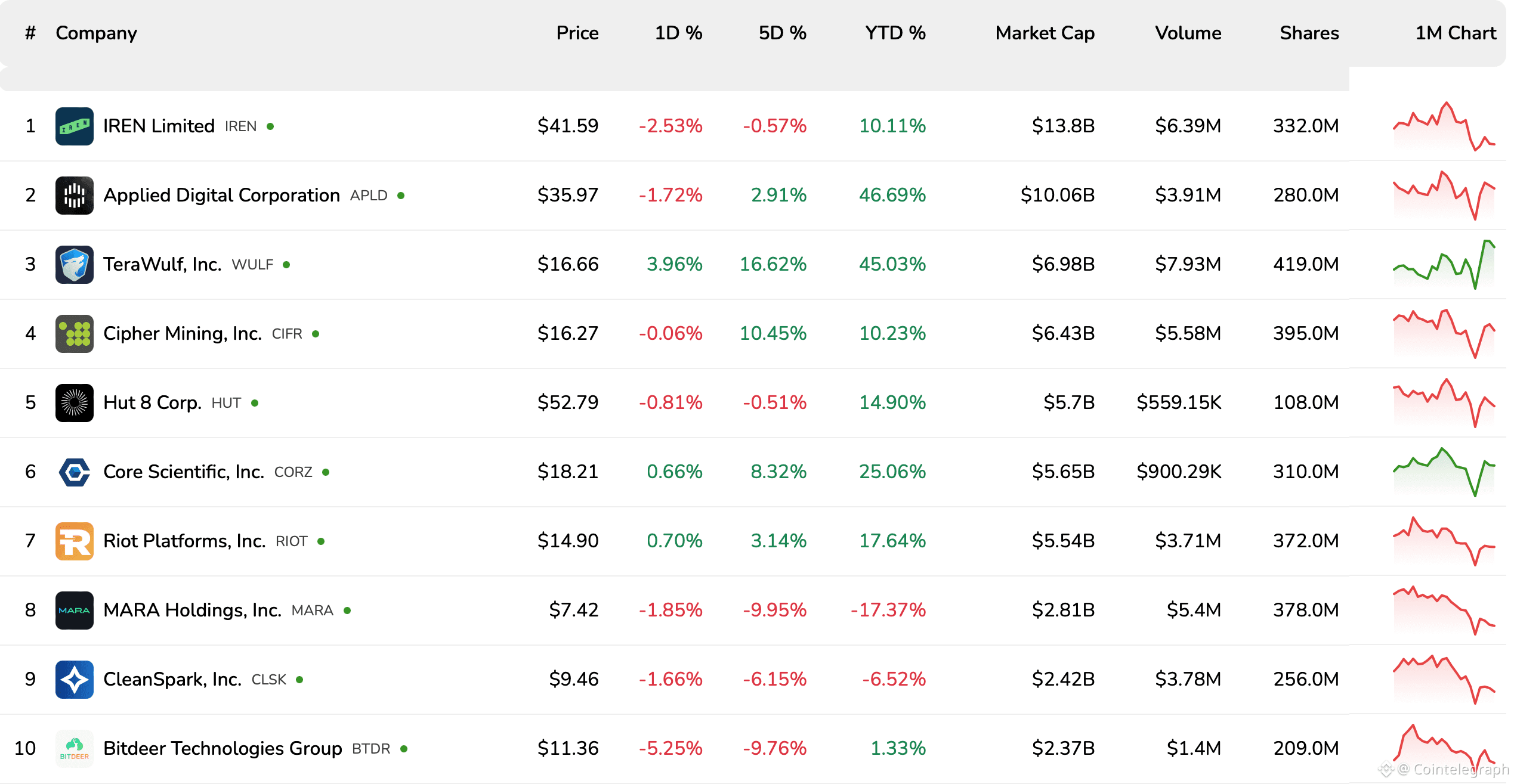Click the IREN Limited company logo
The height and width of the screenshot is (784, 1514).
[x=74, y=126]
